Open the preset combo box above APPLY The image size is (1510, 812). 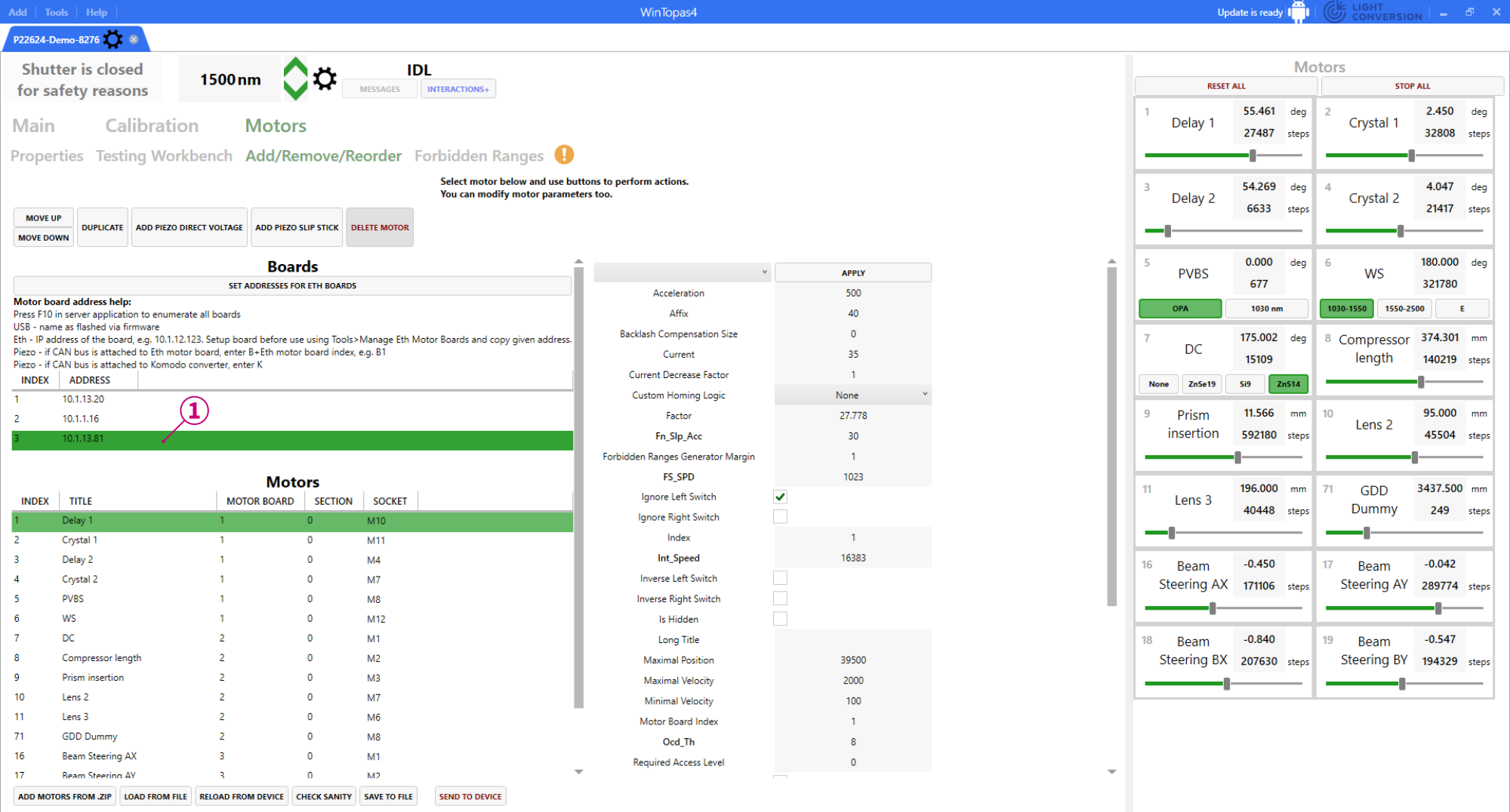click(x=681, y=272)
